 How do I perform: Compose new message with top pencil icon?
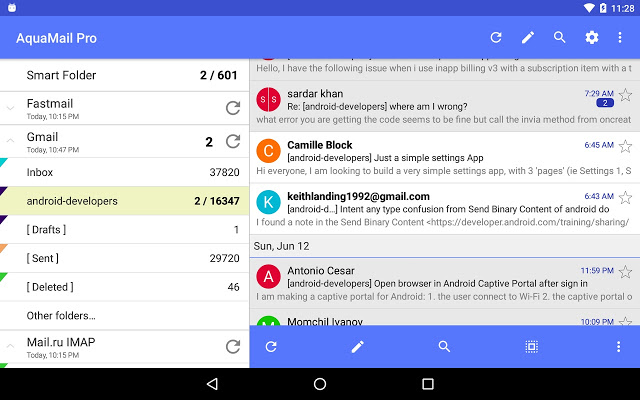(x=528, y=38)
